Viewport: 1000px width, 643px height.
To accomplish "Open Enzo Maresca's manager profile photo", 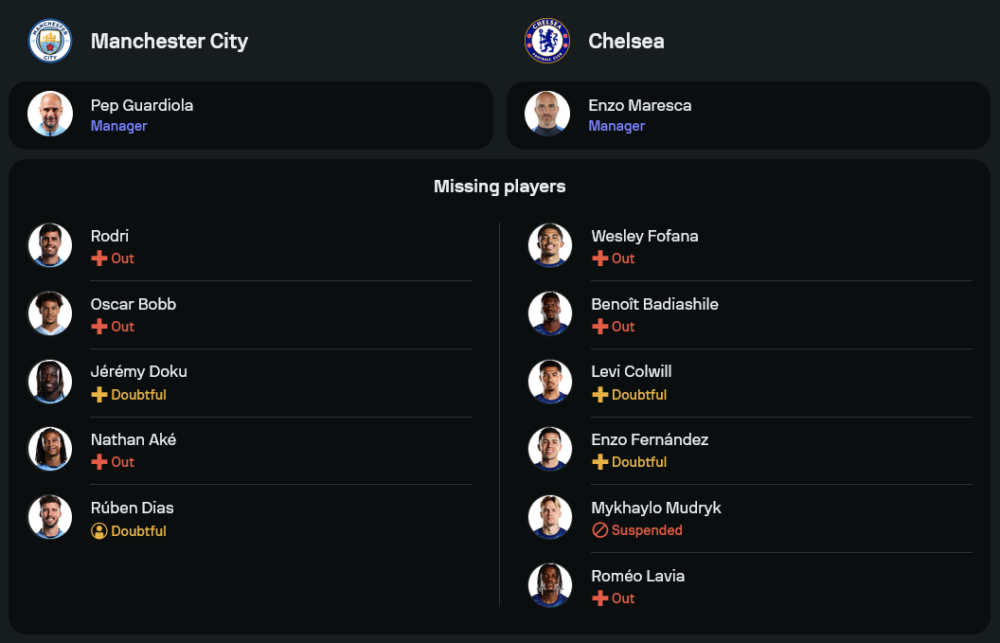I will (x=547, y=114).
